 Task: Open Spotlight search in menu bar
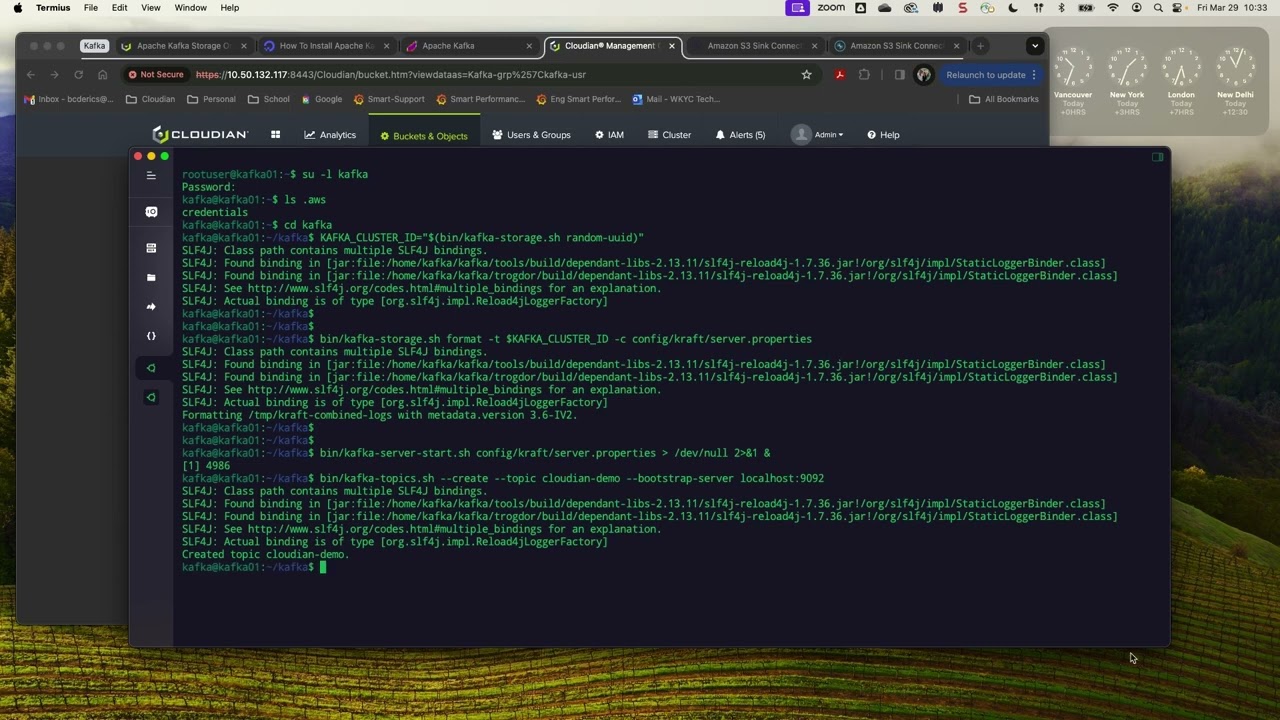1158,8
